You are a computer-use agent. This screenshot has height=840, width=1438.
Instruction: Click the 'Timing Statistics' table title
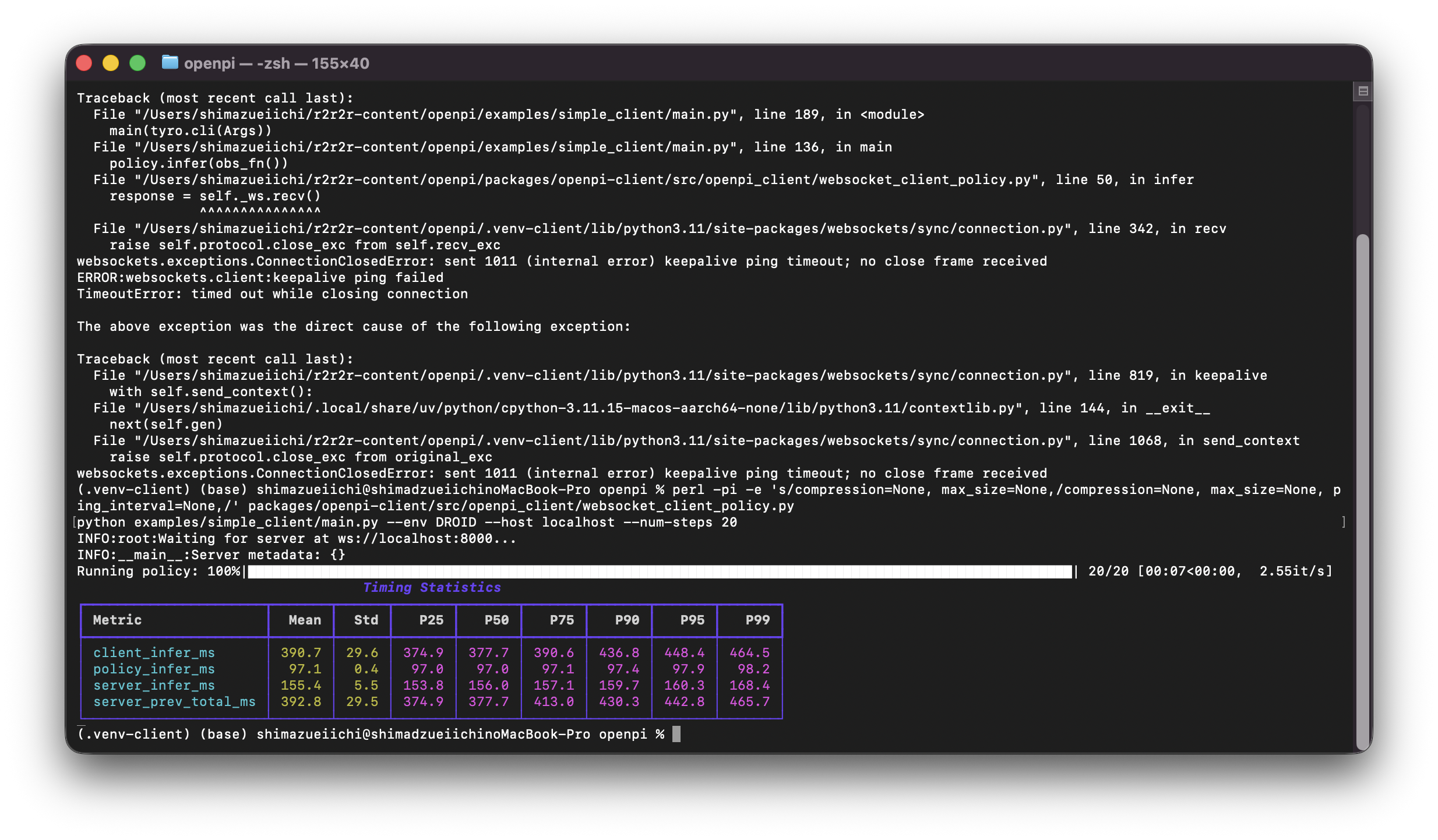pos(432,587)
